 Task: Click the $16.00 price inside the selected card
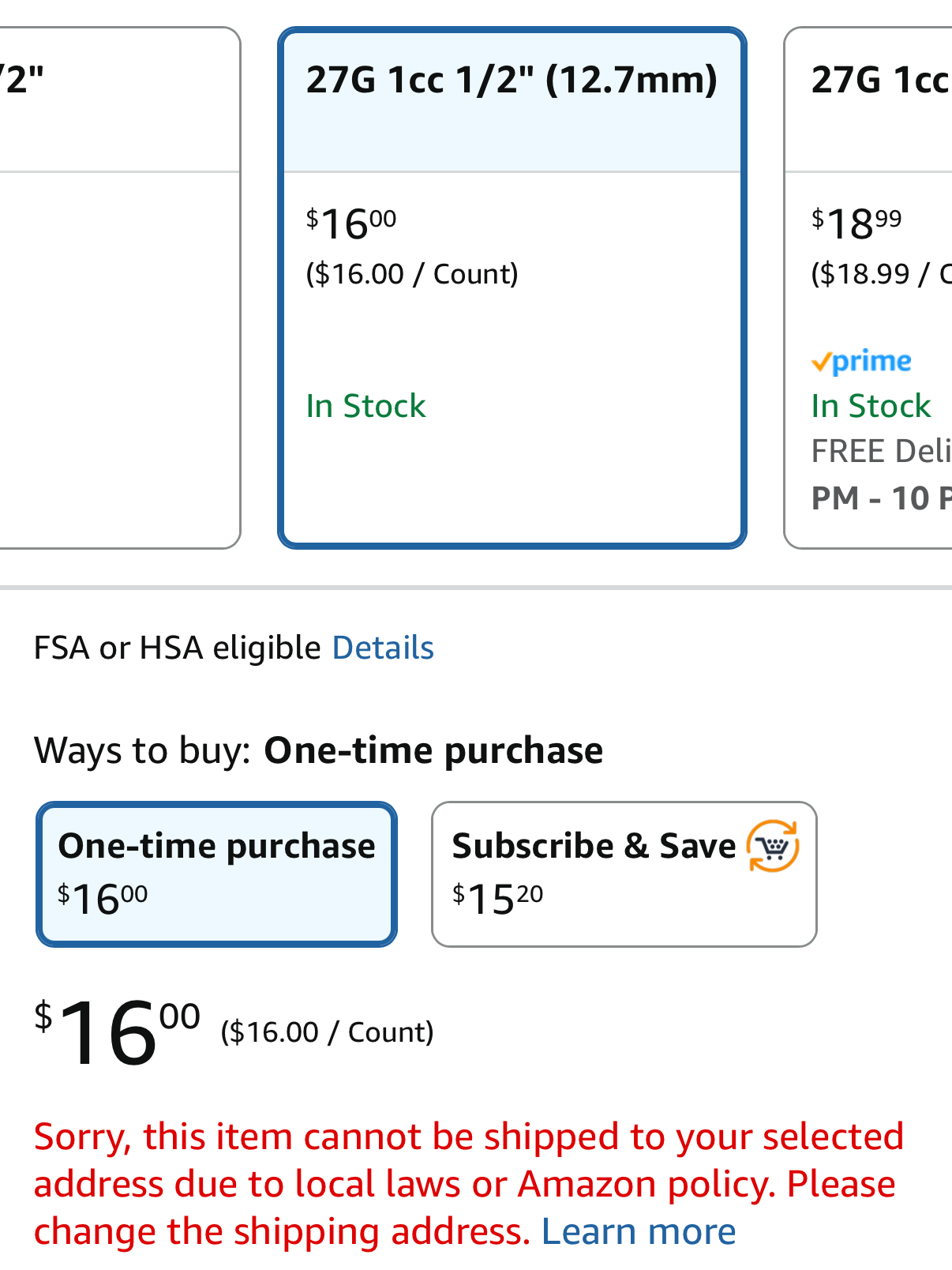(351, 224)
